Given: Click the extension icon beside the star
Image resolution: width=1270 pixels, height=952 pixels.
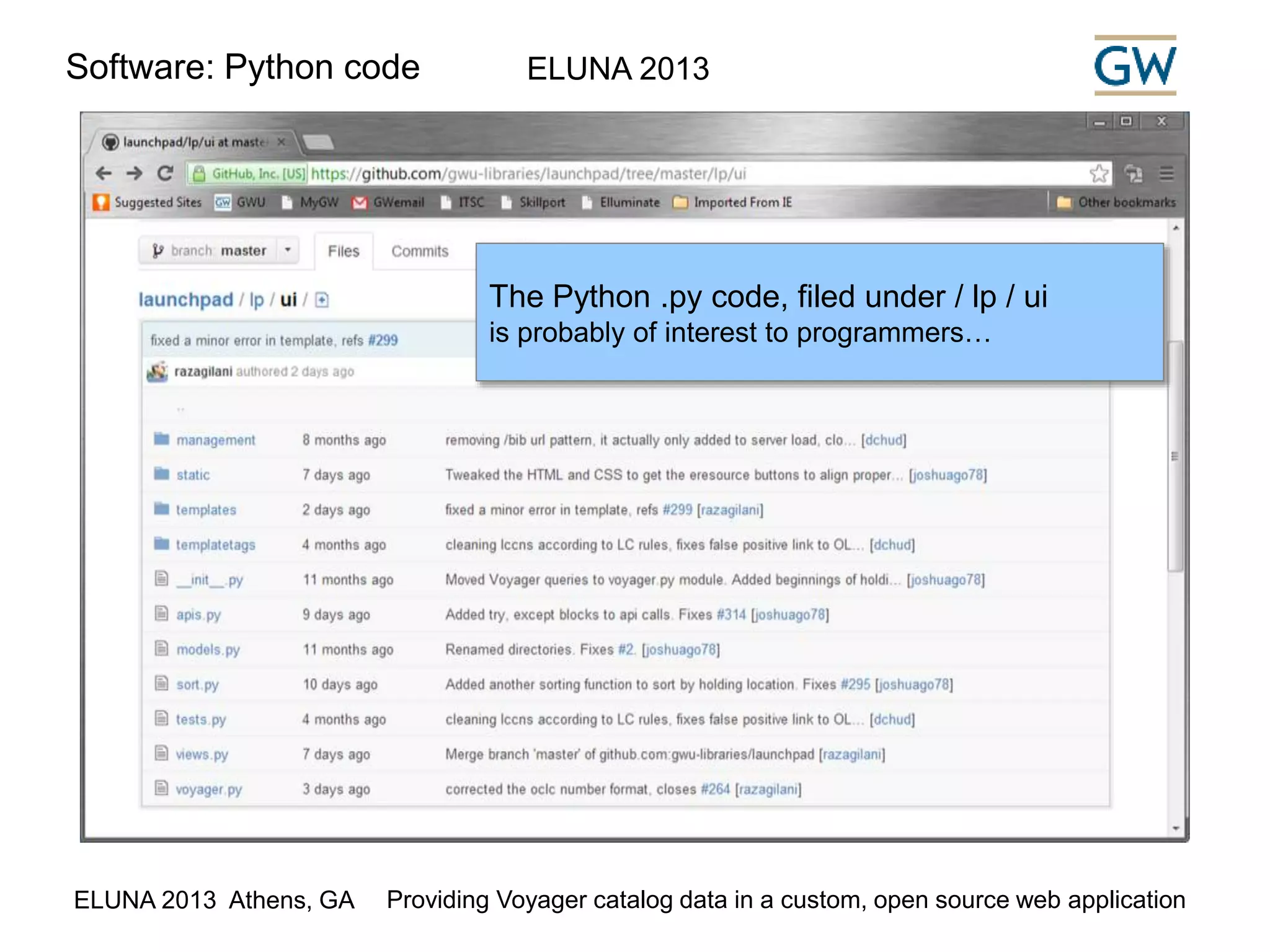Looking at the screenshot, I should pyautogui.click(x=1134, y=174).
